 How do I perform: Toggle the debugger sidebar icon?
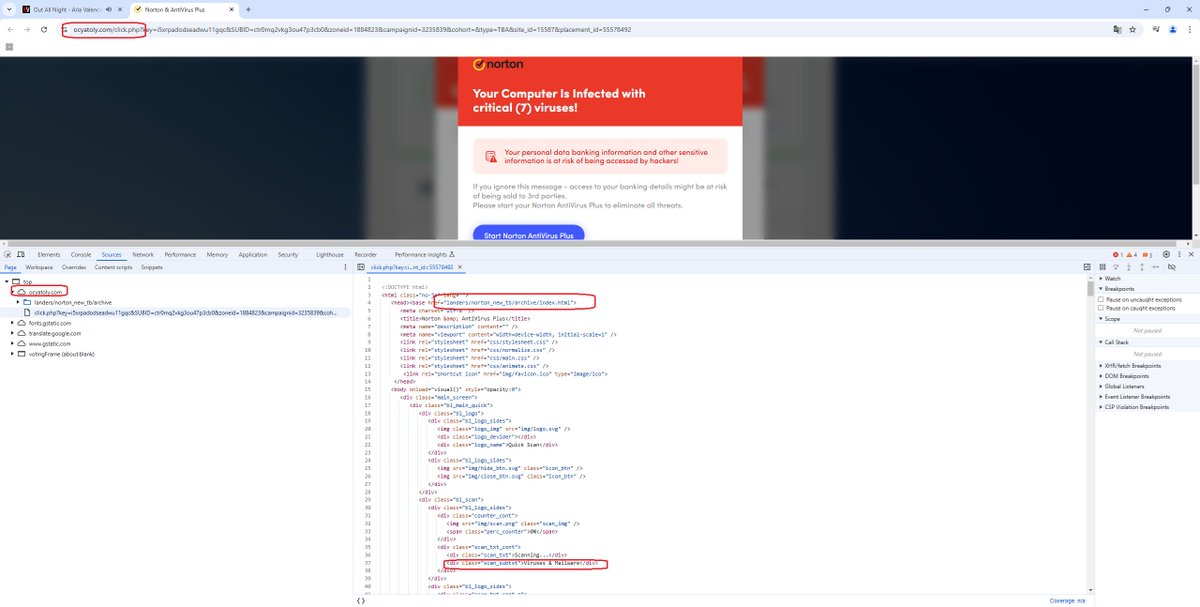pos(1087,267)
